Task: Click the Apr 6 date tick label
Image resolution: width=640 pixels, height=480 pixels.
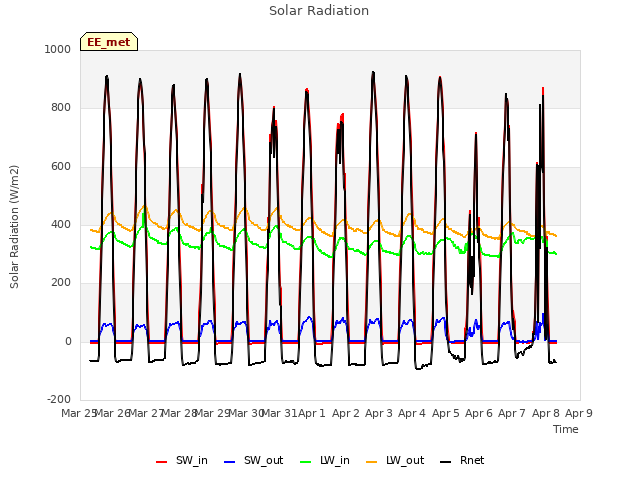Action: (x=479, y=413)
